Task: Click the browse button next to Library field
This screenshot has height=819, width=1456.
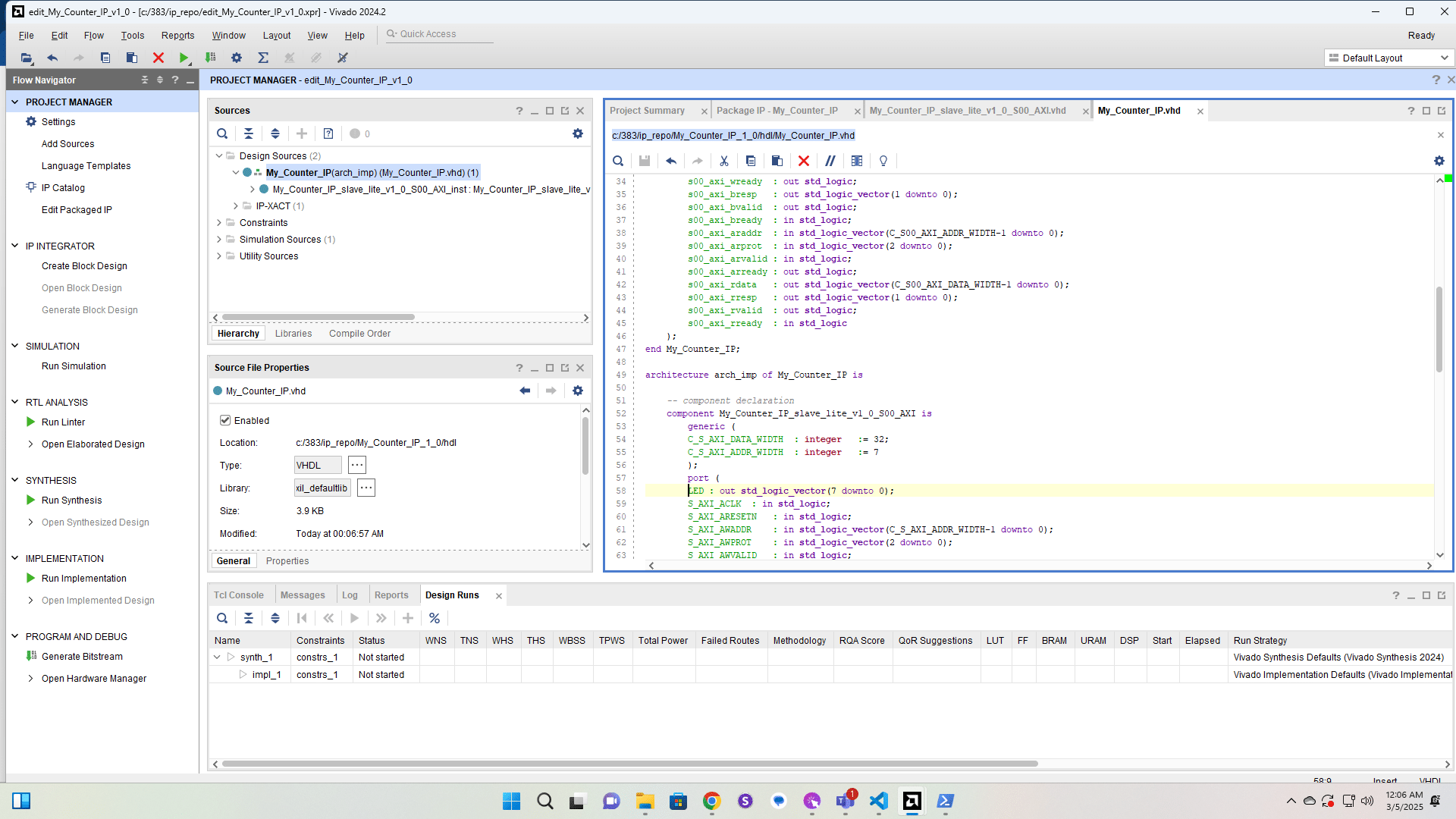Action: pyautogui.click(x=366, y=488)
